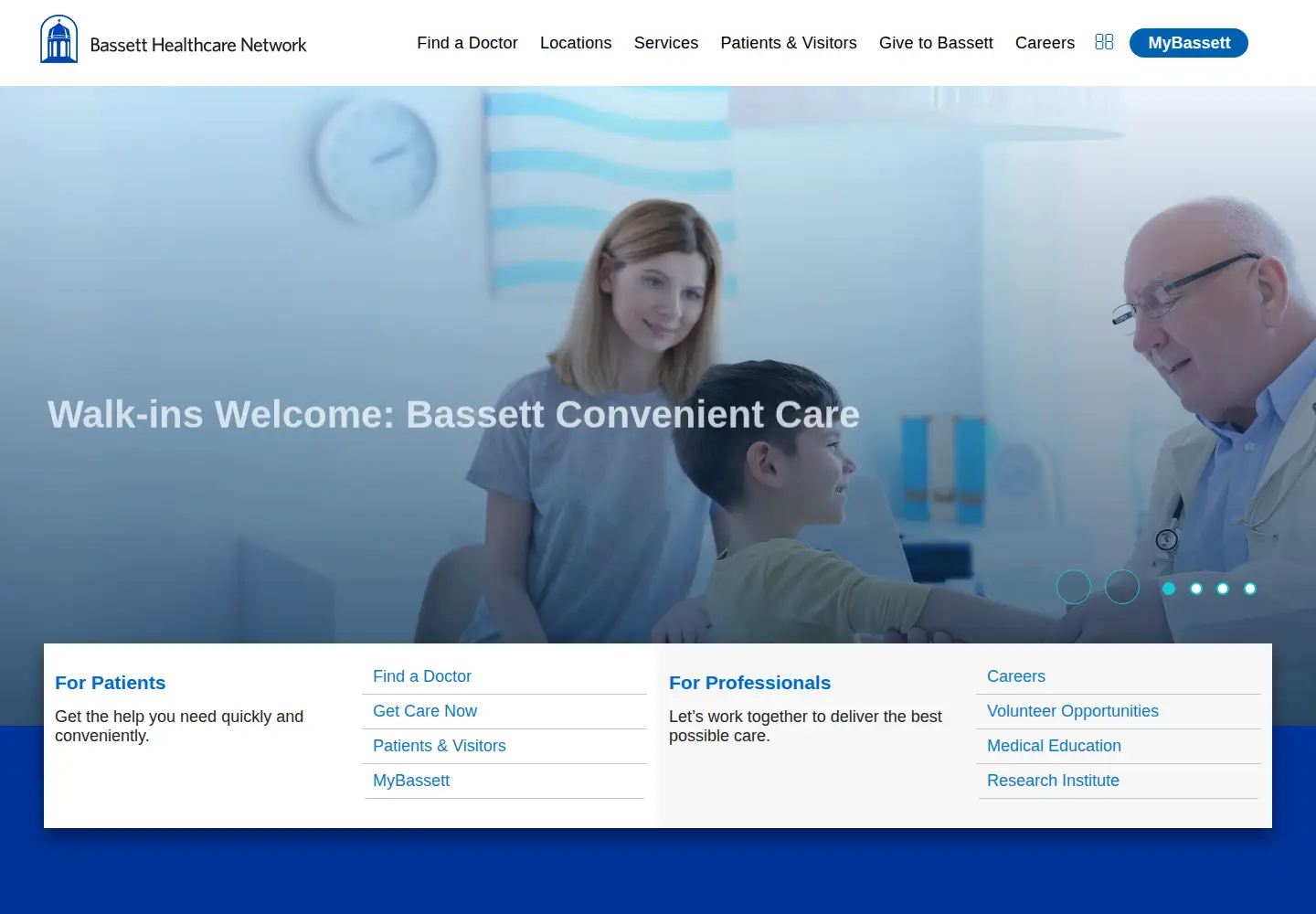
Task: Open the Locations navigation item
Action: coord(576,43)
